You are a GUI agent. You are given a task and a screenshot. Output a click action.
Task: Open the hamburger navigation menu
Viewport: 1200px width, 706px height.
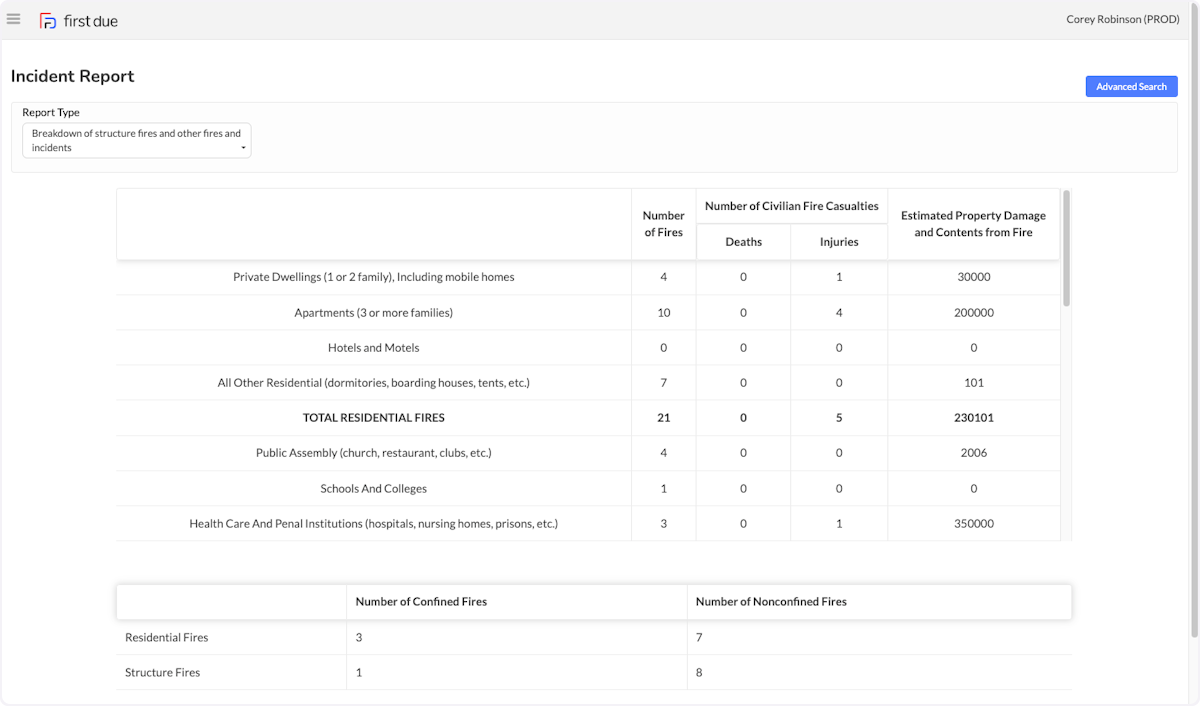[13, 19]
